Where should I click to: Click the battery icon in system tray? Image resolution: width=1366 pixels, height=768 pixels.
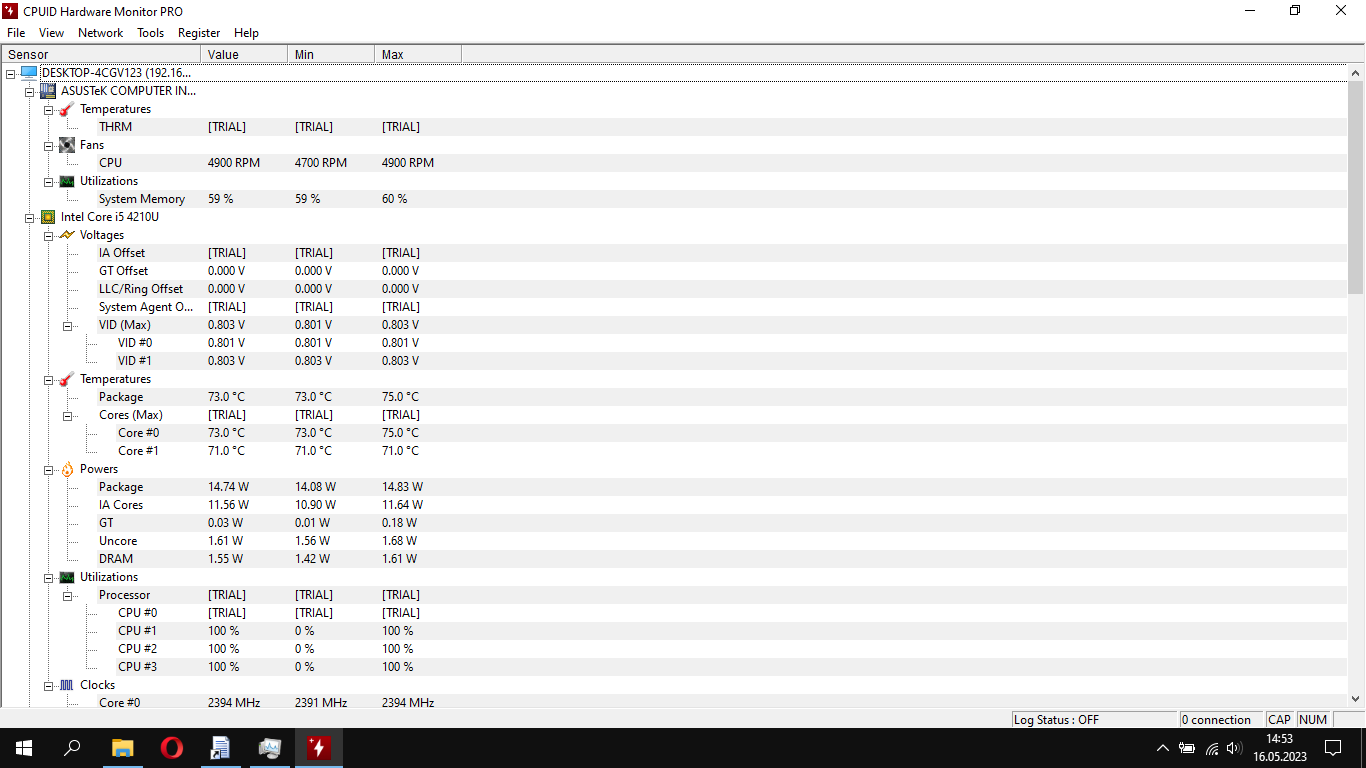pyautogui.click(x=1187, y=748)
